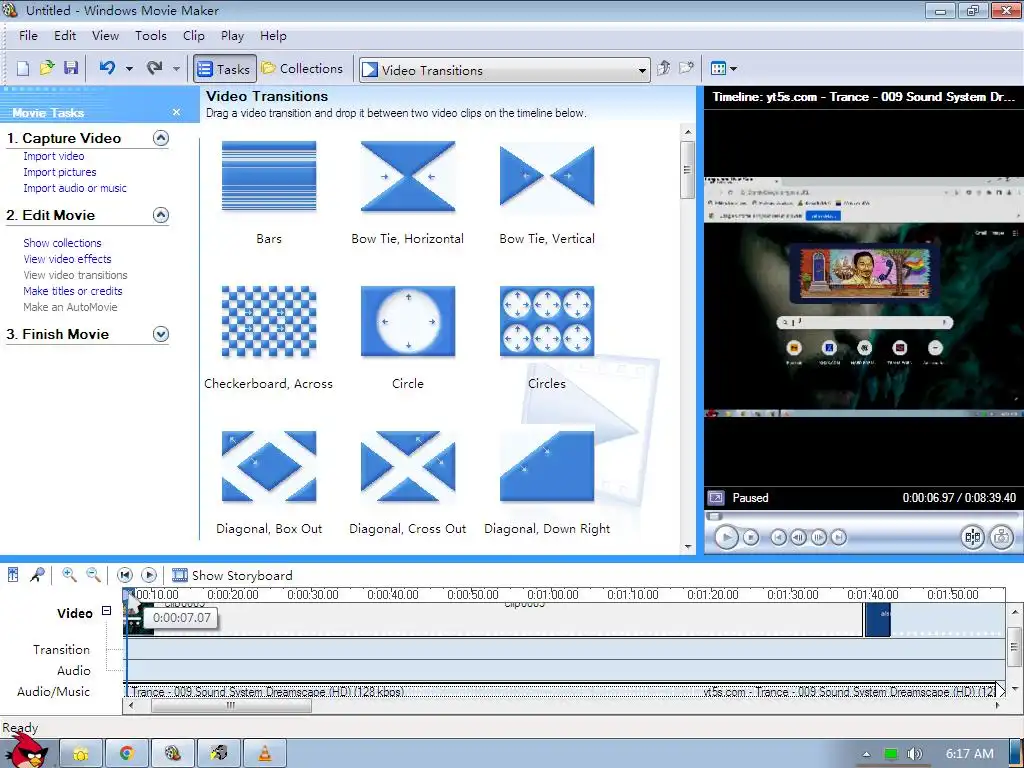Open the File menu

pos(28,36)
